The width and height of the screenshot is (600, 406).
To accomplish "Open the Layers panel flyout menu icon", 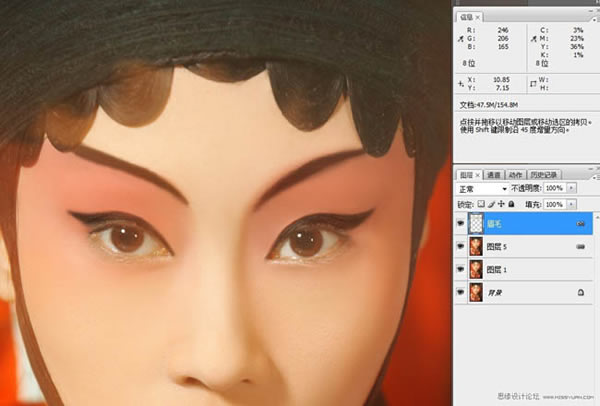I will pos(596,177).
